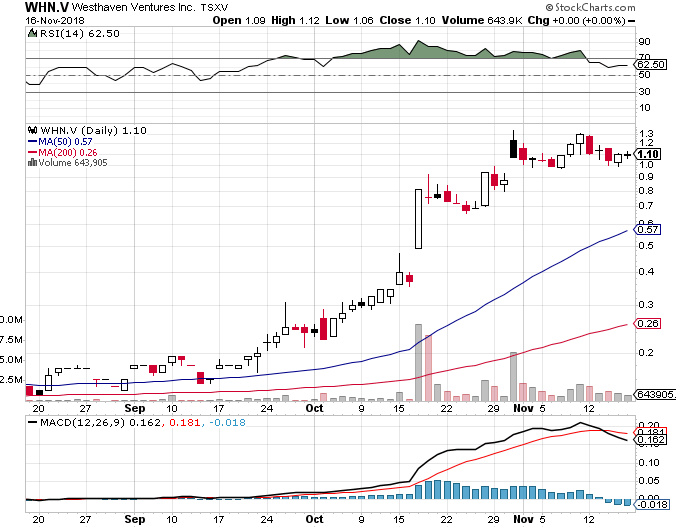The width and height of the screenshot is (685, 529).
Task: Click the 643905 volume tag on the right axis
Action: pos(656,394)
